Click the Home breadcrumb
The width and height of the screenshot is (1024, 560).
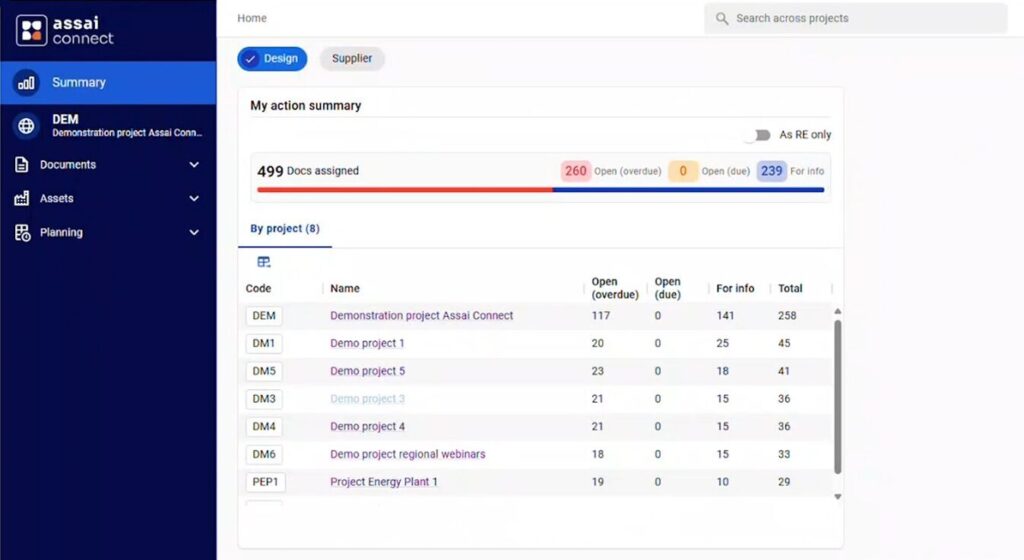[x=252, y=18]
